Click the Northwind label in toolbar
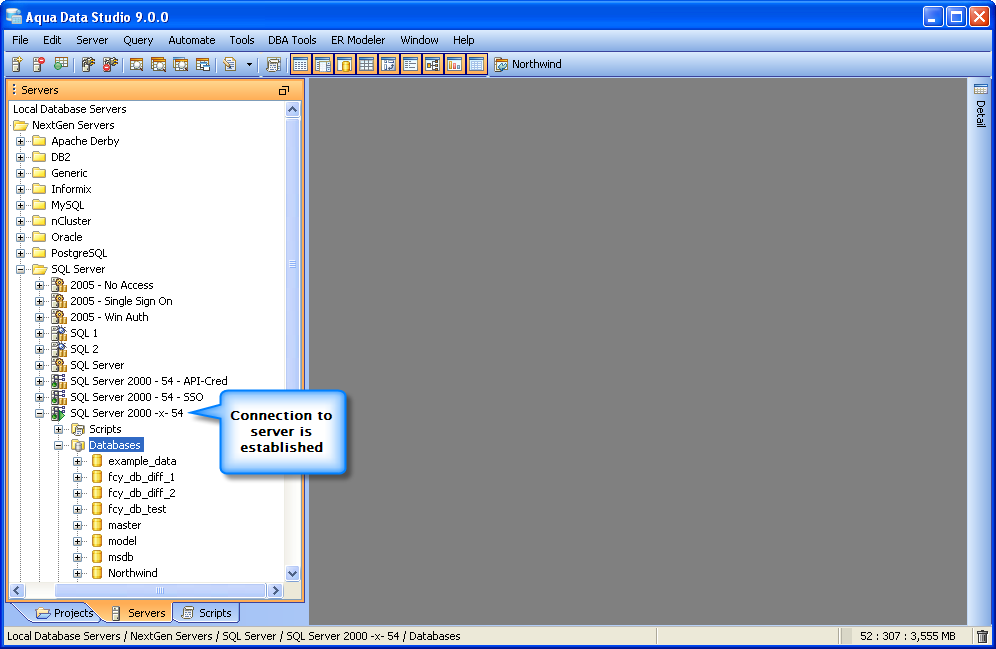Screen dimensions: 996x649 (537, 64)
